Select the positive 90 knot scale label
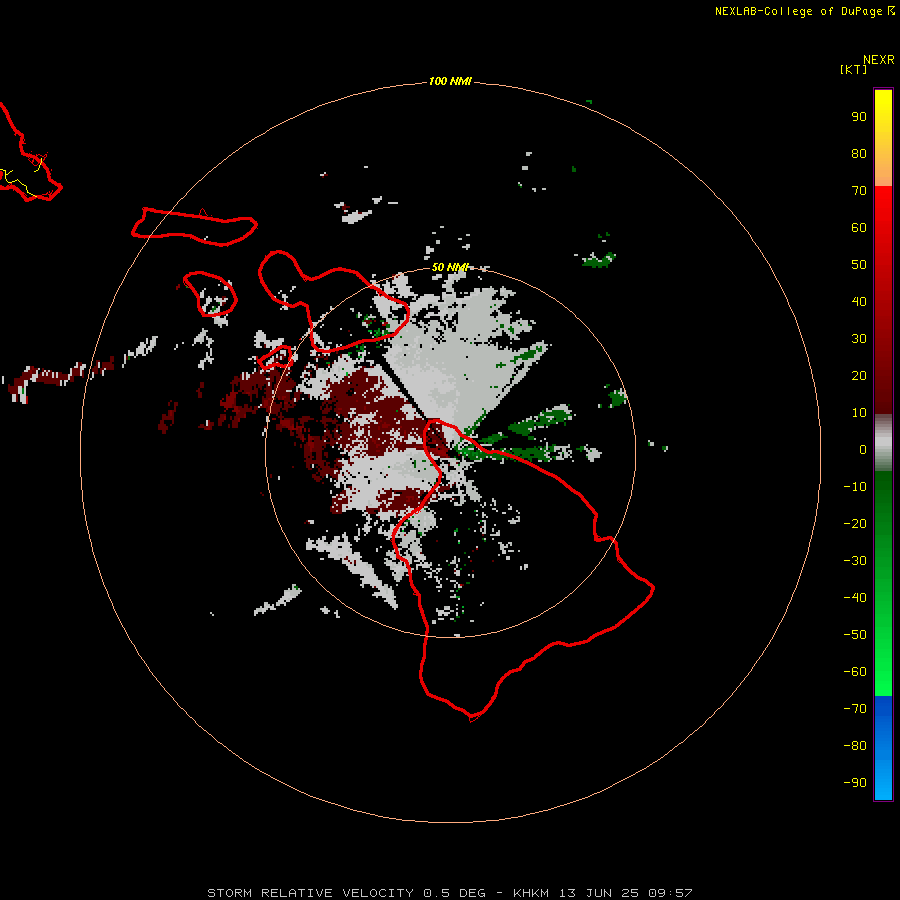This screenshot has height=900, width=900. (x=859, y=117)
